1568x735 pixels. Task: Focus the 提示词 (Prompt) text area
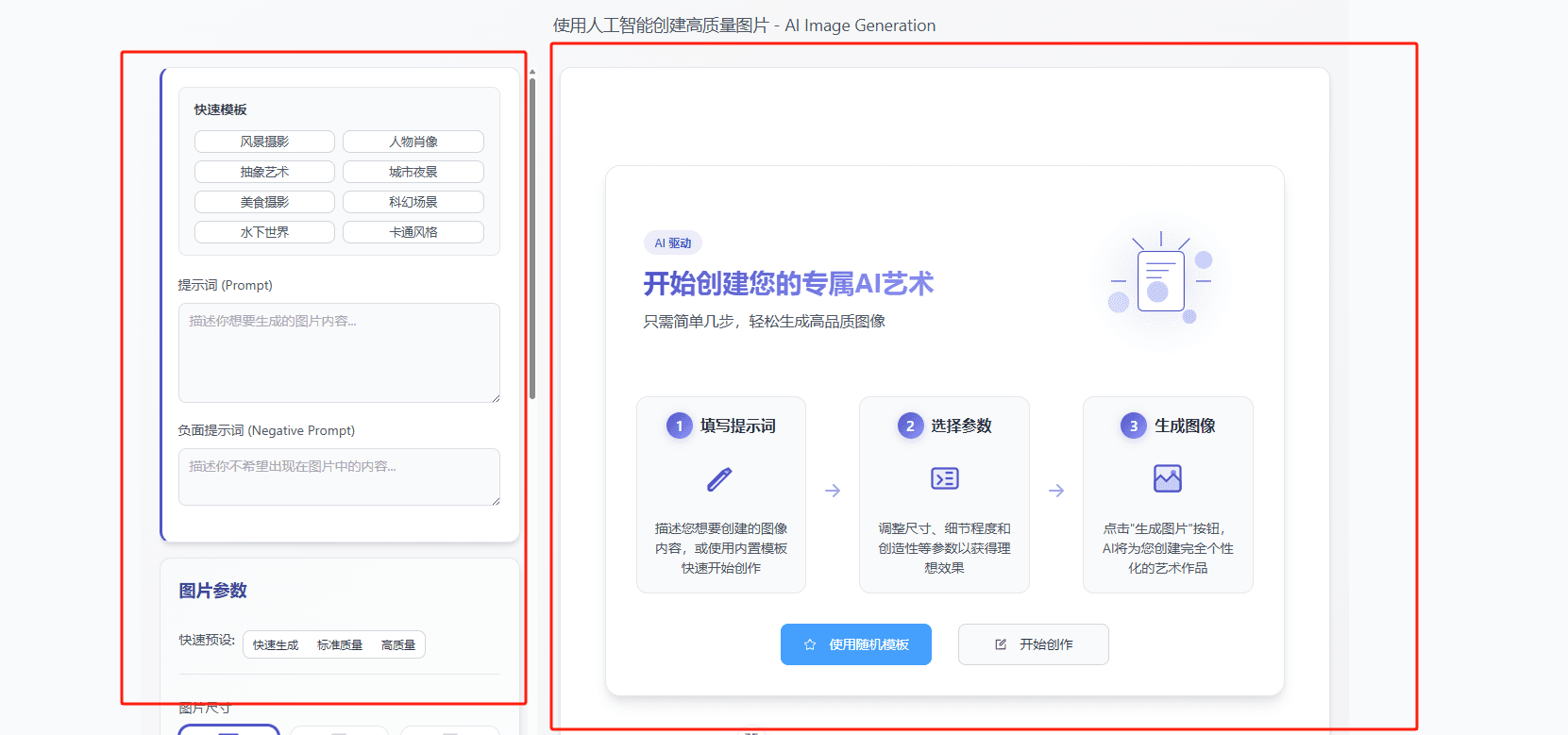[339, 353]
